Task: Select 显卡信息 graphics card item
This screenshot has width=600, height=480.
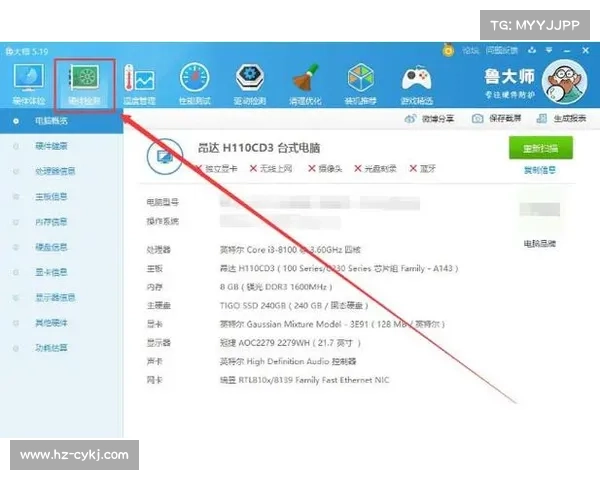Action: click(x=52, y=271)
